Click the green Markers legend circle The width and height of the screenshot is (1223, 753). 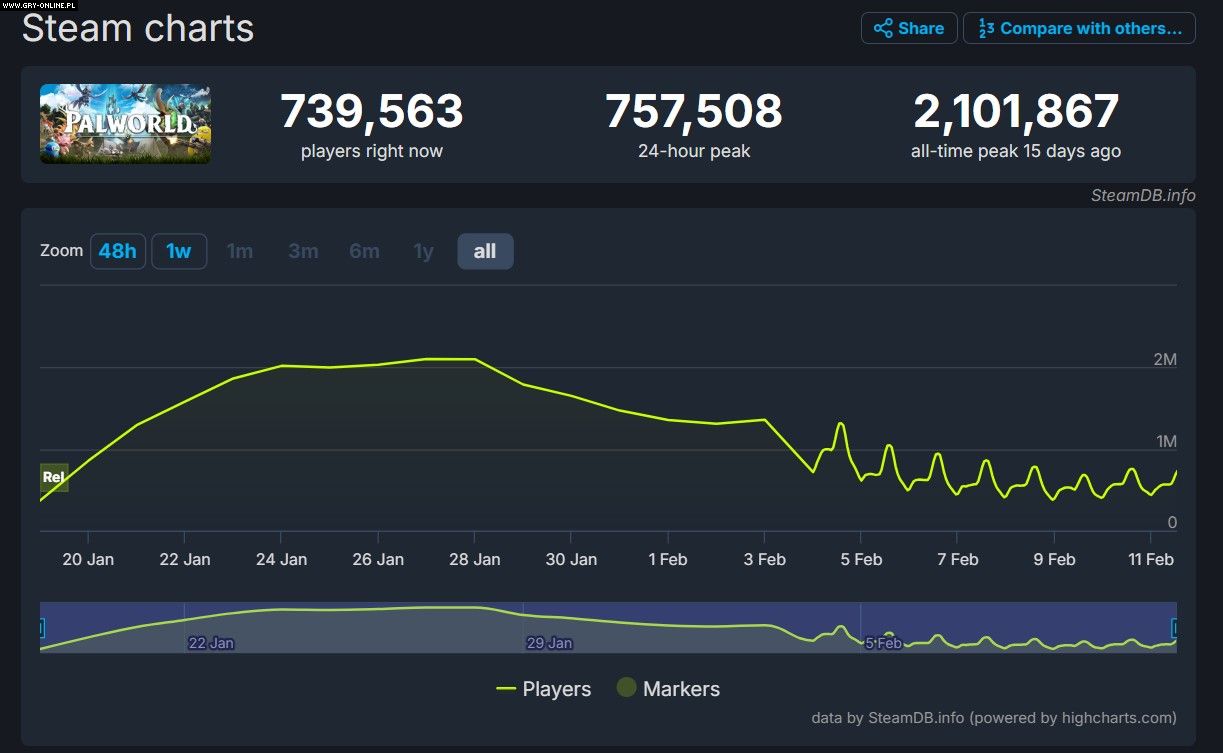pyautogui.click(x=626, y=688)
